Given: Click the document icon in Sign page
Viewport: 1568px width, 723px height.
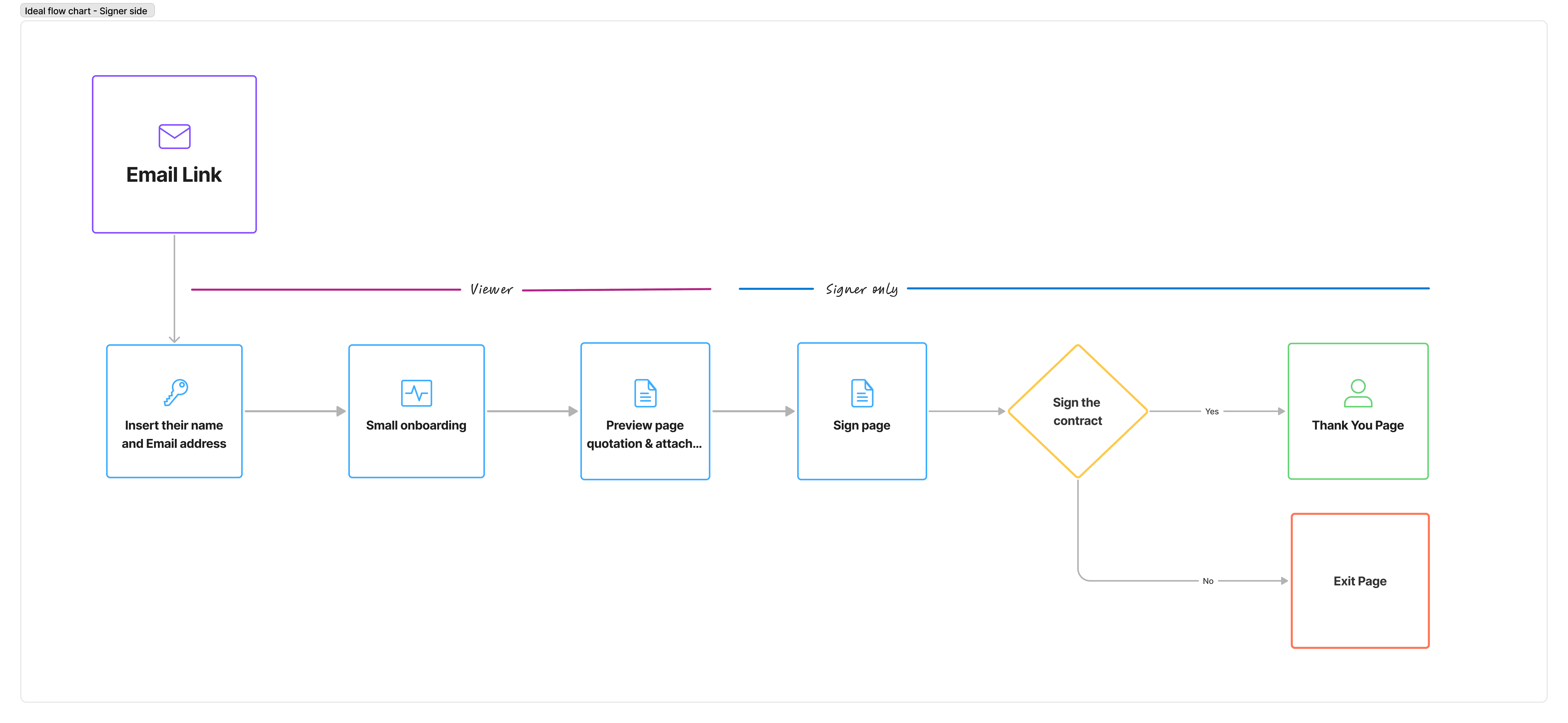Looking at the screenshot, I should [862, 393].
